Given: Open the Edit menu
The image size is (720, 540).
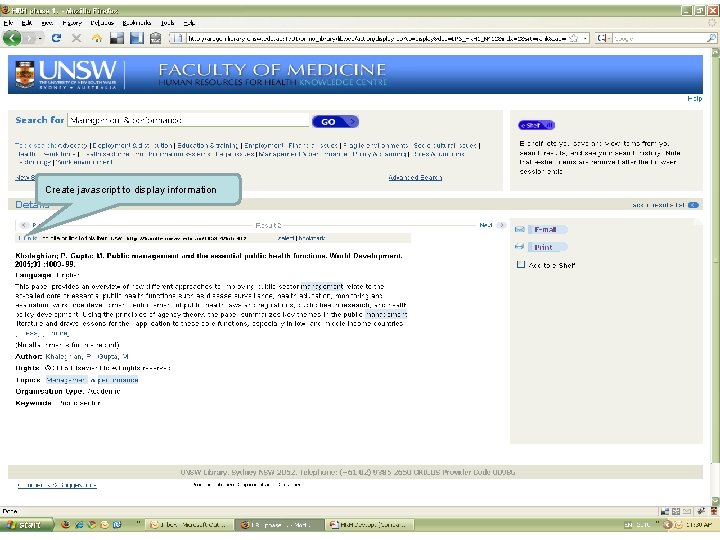Looking at the screenshot, I should click(x=27, y=22).
